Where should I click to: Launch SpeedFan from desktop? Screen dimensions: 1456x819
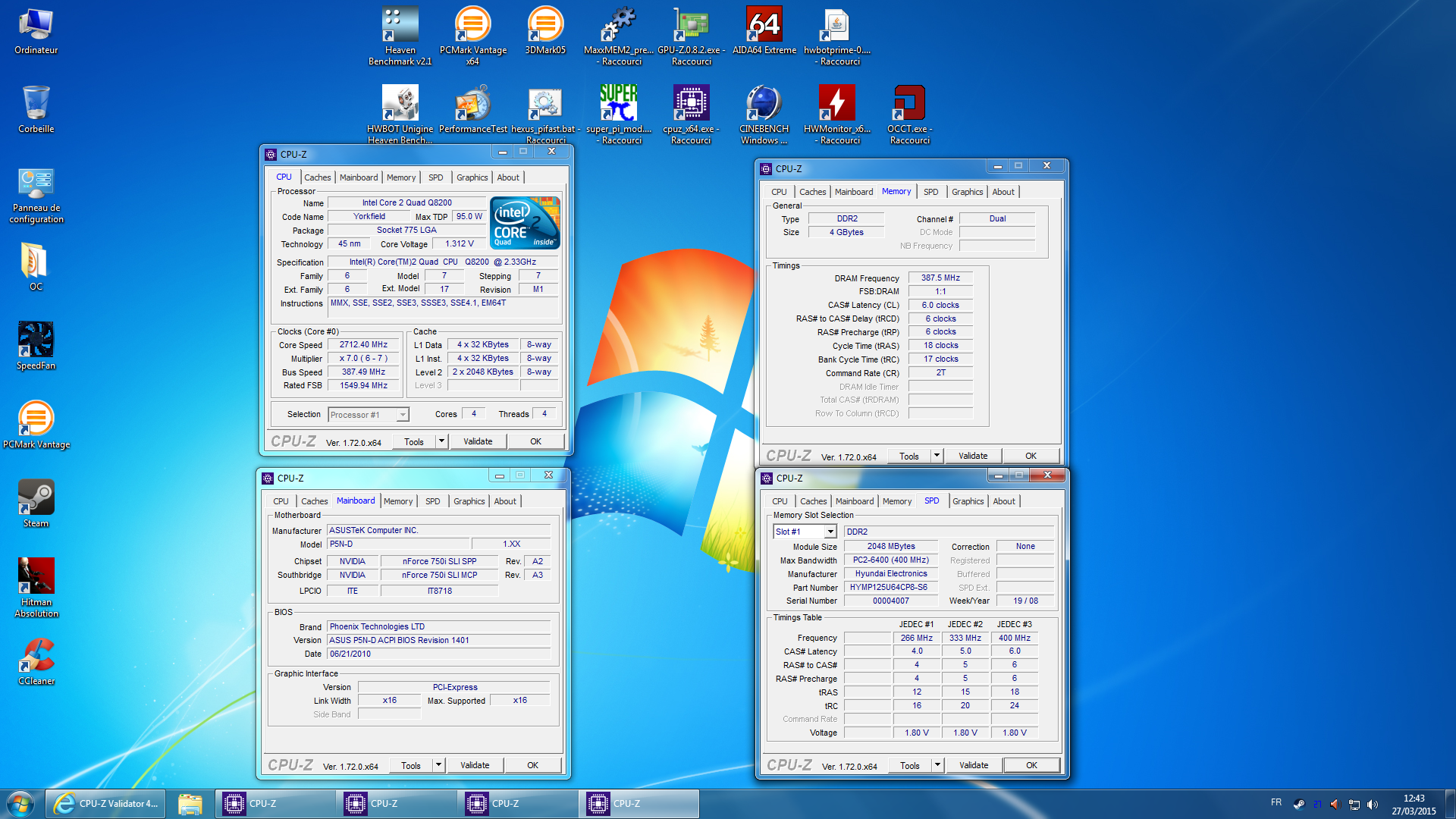pos(36,346)
